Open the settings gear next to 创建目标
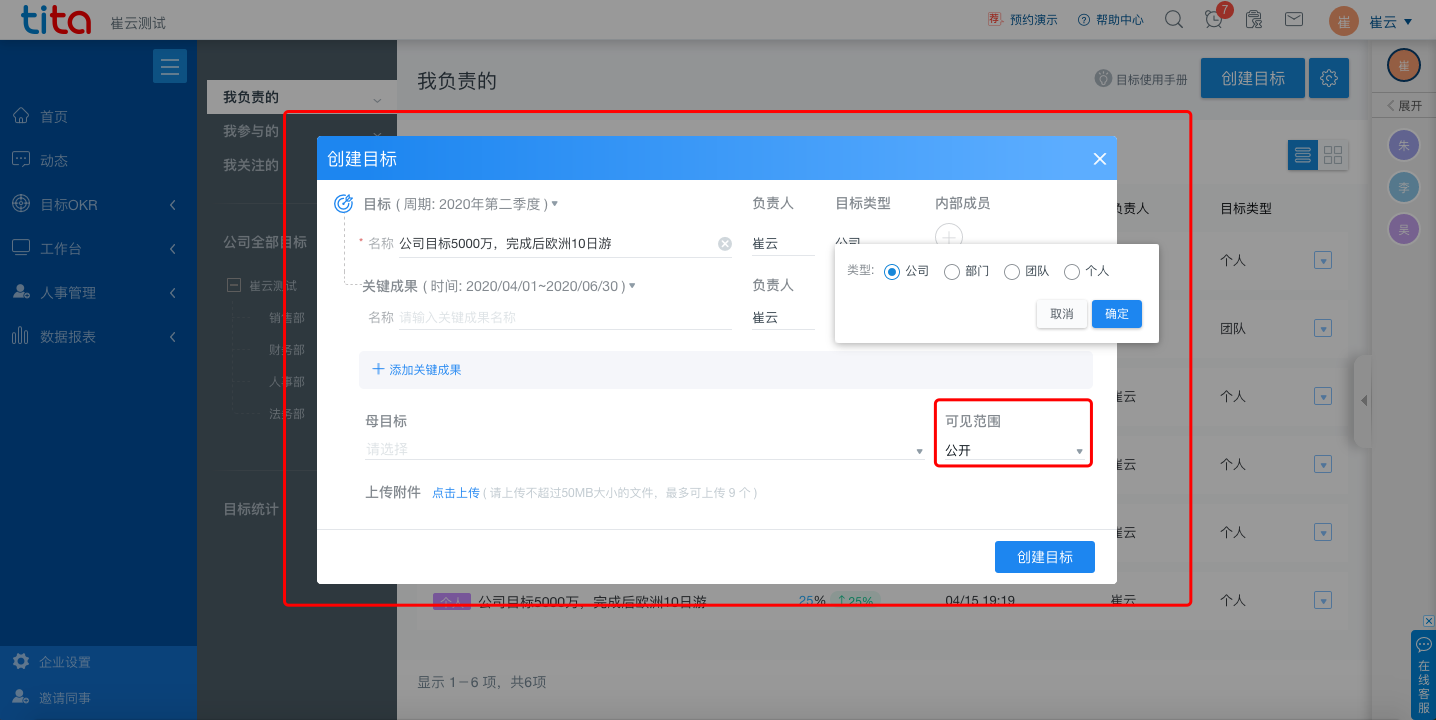Screen dimensions: 1436x720 (1329, 78)
